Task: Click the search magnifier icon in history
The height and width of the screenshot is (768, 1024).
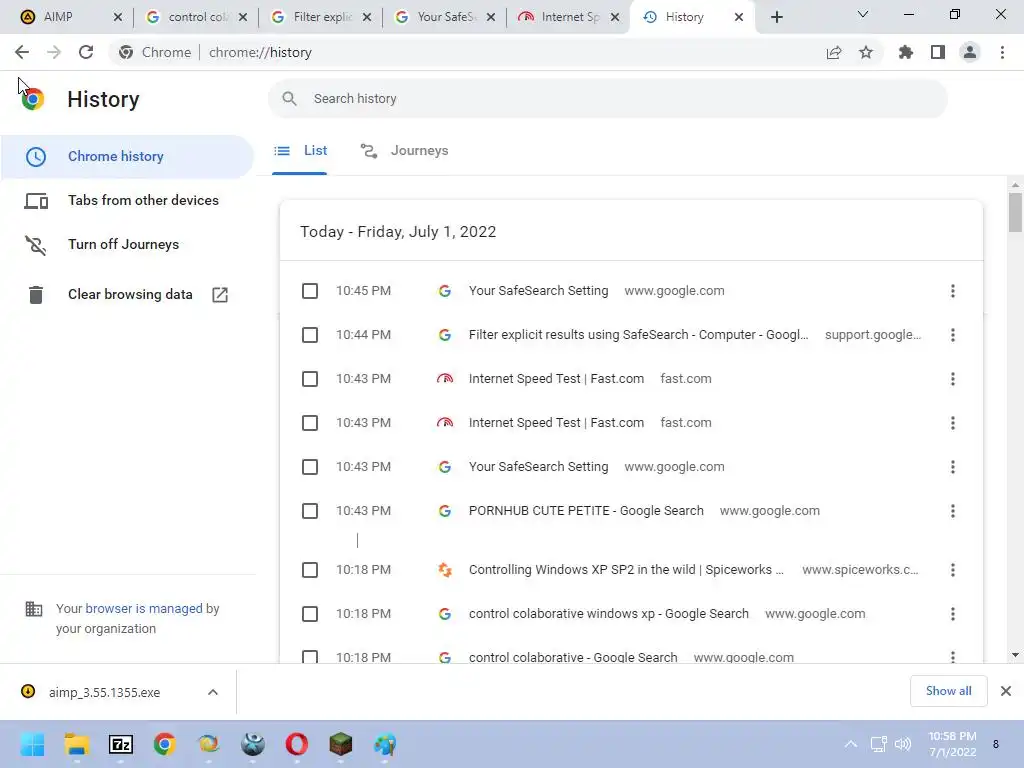Action: [x=289, y=99]
